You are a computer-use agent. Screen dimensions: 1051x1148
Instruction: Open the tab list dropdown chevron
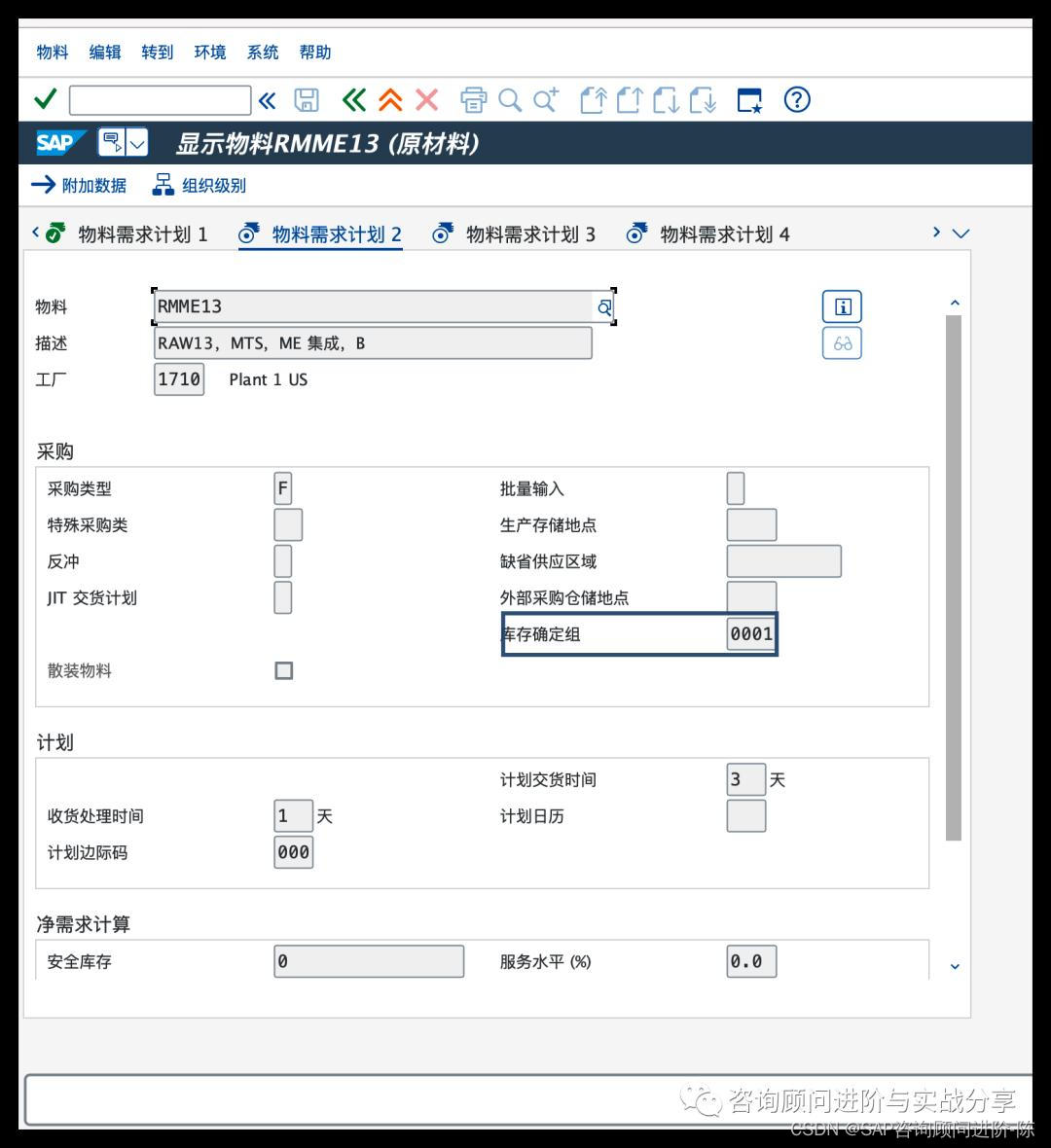tap(960, 233)
